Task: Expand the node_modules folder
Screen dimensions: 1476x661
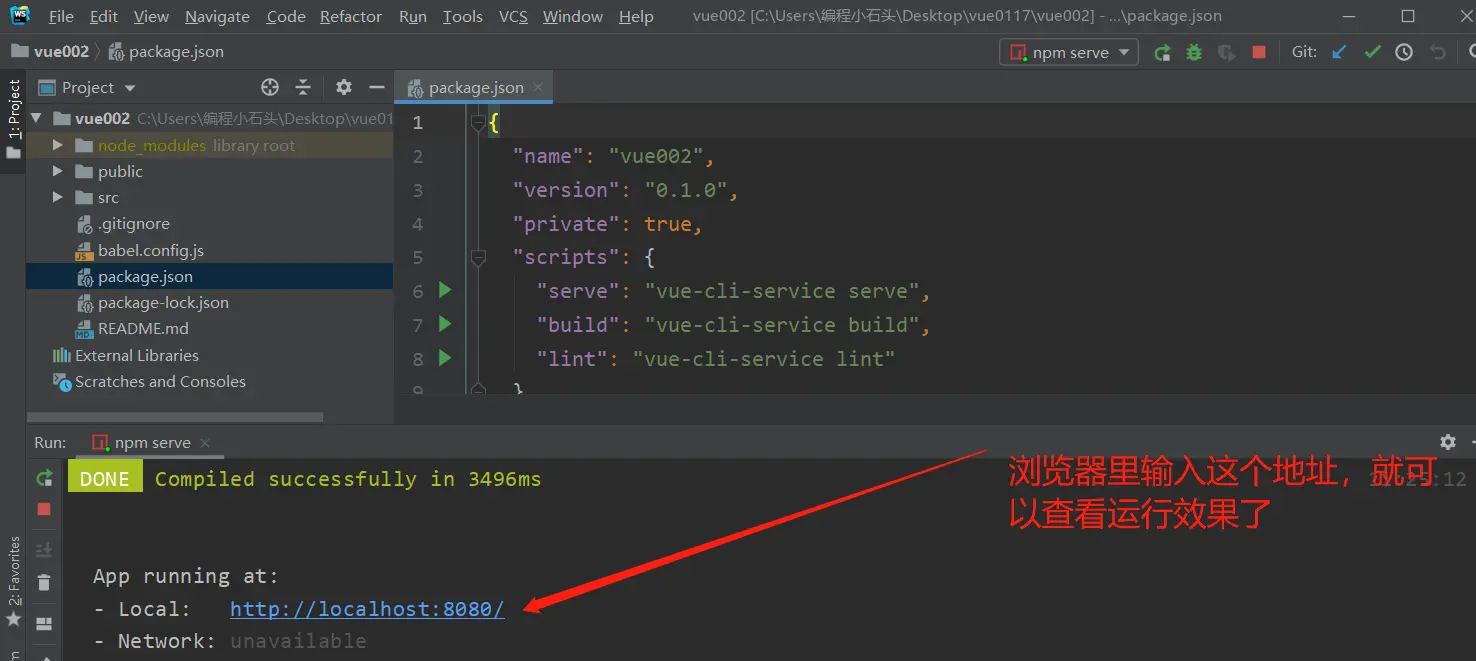Action: pyautogui.click(x=58, y=145)
